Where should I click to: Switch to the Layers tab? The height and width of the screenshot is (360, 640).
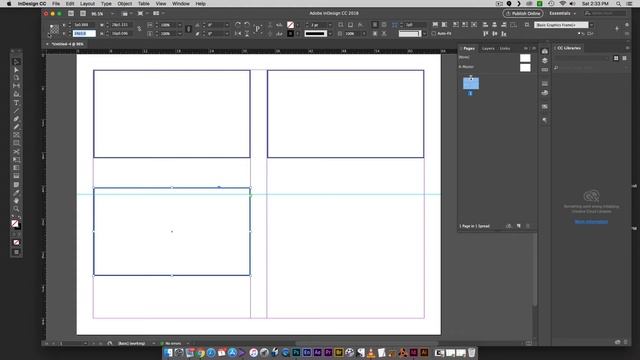coord(488,48)
